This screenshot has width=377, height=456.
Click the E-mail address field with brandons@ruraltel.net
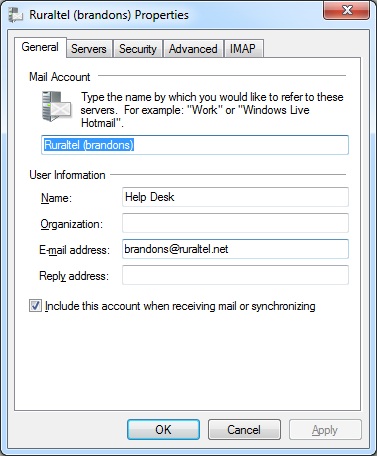(x=235, y=249)
